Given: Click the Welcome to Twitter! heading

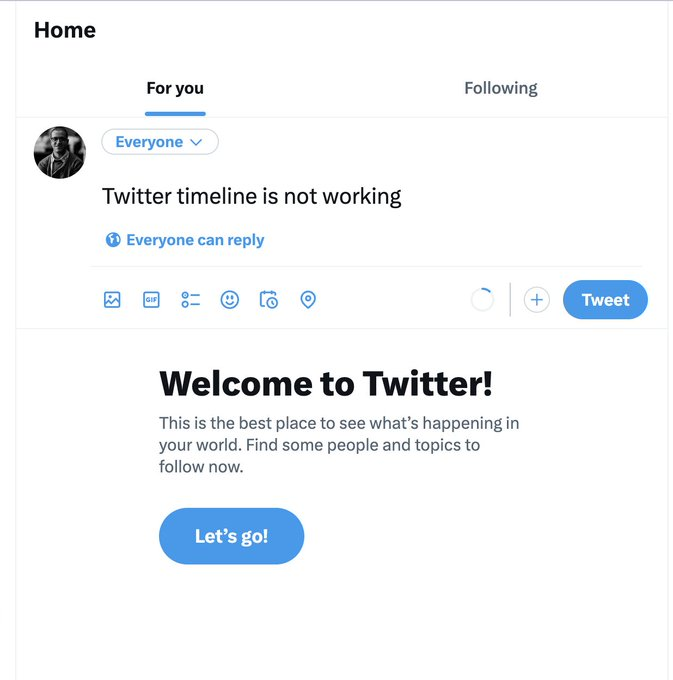Looking at the screenshot, I should (326, 383).
